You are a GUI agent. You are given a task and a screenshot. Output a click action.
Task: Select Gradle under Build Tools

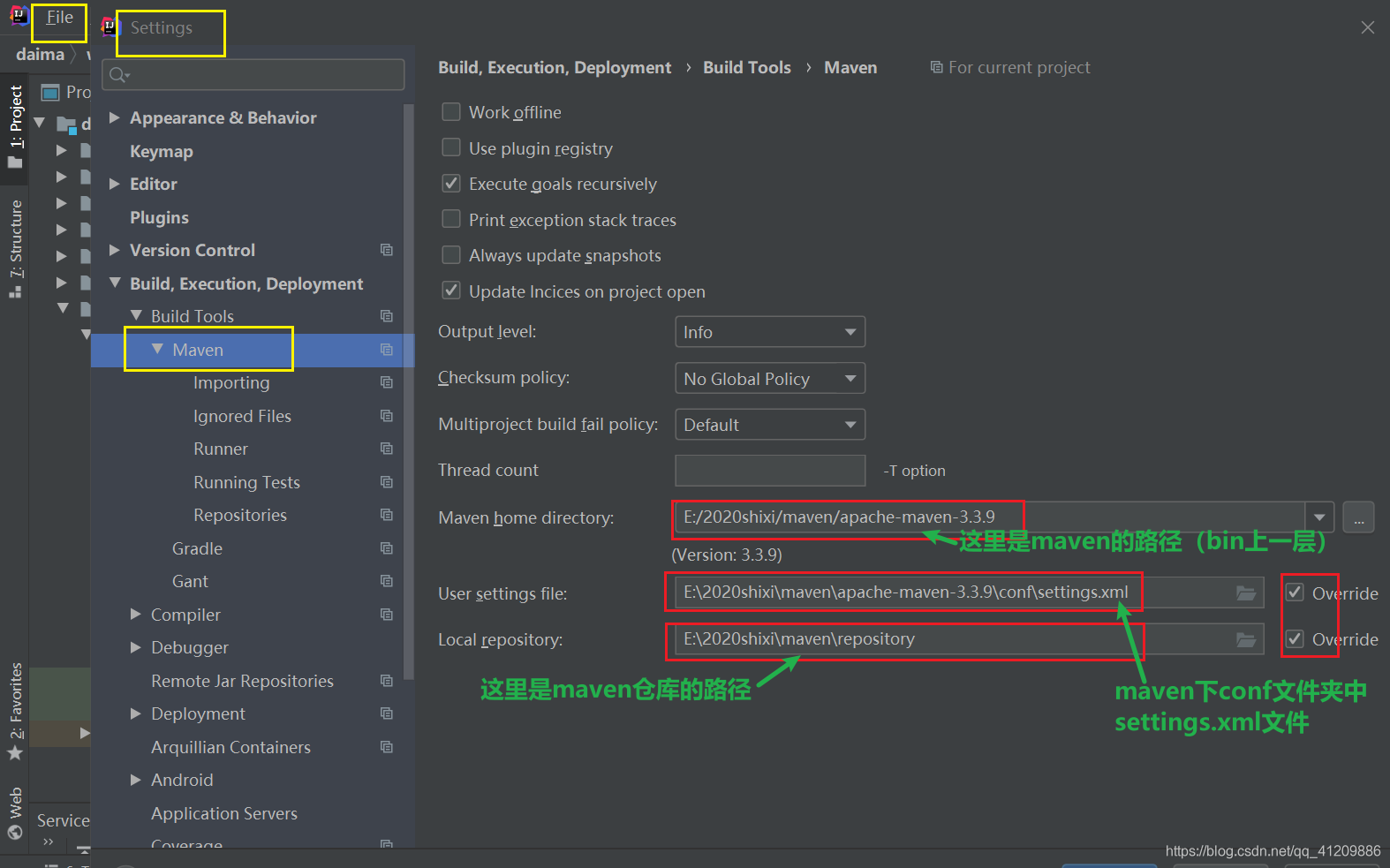pyautogui.click(x=197, y=548)
